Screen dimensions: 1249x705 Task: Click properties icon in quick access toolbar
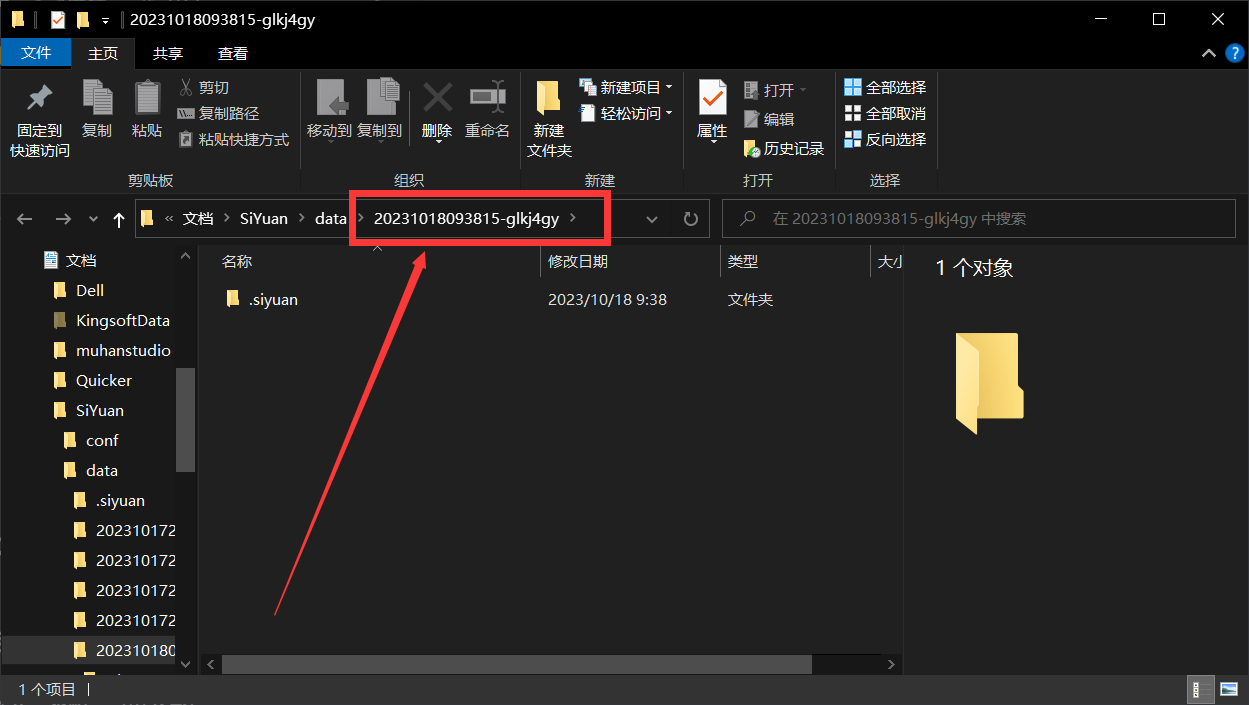coord(58,19)
